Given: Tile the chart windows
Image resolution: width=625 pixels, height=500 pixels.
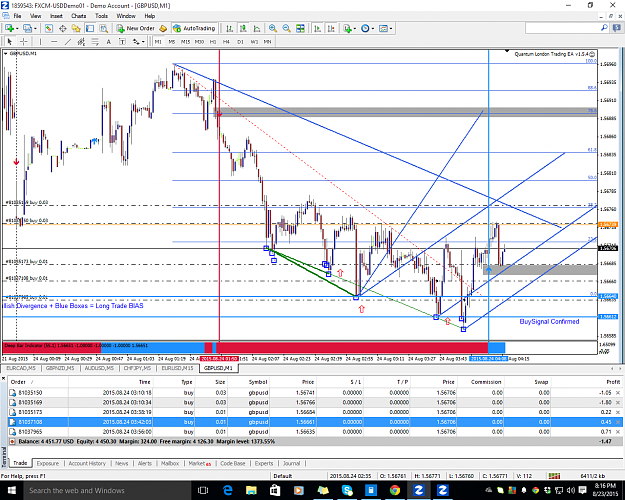Looking at the screenshot, I should click(300, 28).
